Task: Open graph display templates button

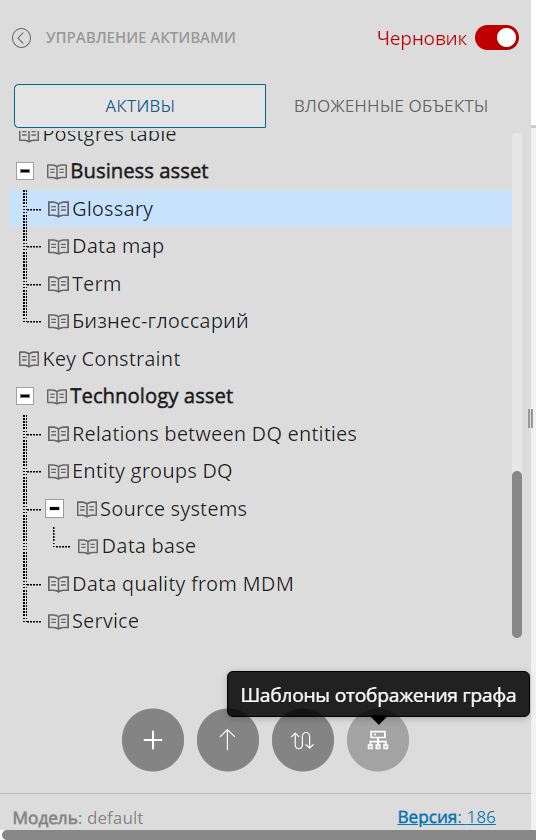Action: [x=378, y=740]
